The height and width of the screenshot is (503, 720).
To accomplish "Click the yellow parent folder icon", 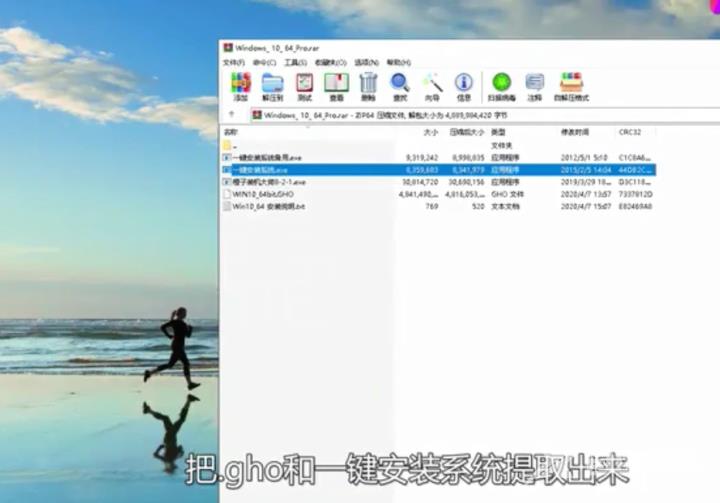I will tap(227, 146).
